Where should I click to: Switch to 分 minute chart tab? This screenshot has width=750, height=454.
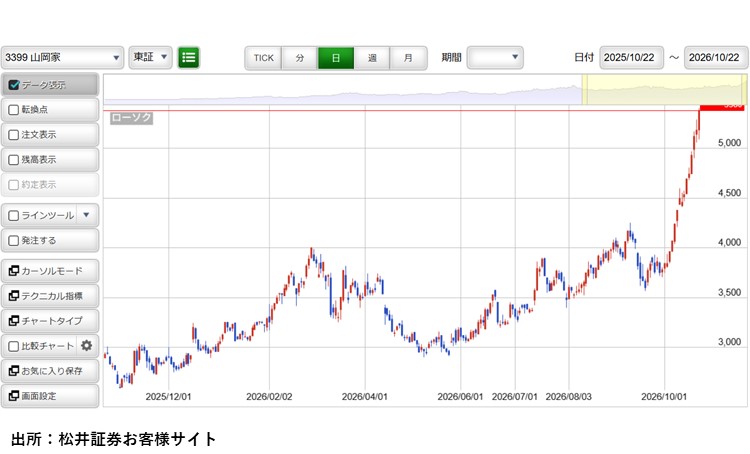[x=300, y=58]
